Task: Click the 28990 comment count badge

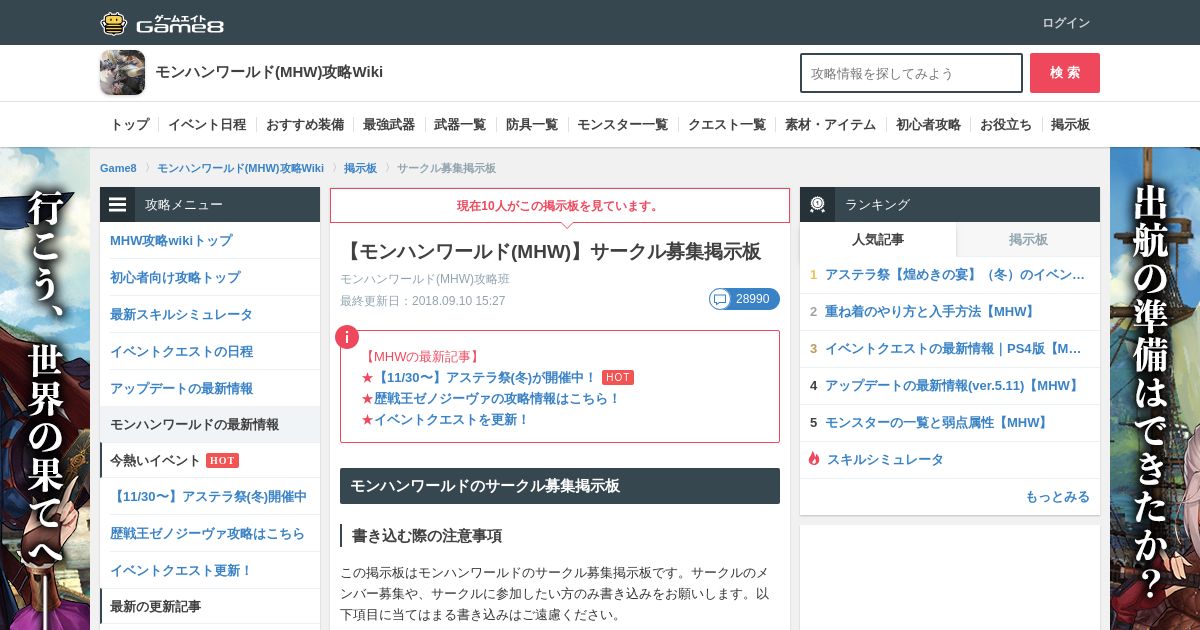Action: (x=744, y=299)
